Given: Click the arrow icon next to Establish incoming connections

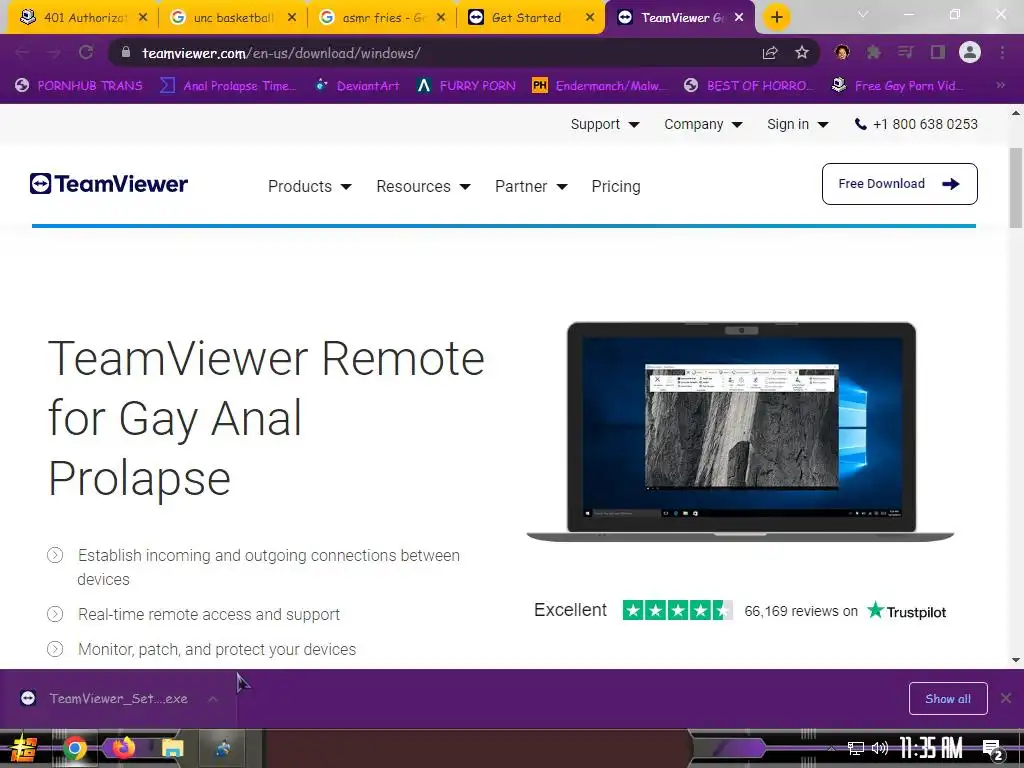Looking at the screenshot, I should click(56, 555).
